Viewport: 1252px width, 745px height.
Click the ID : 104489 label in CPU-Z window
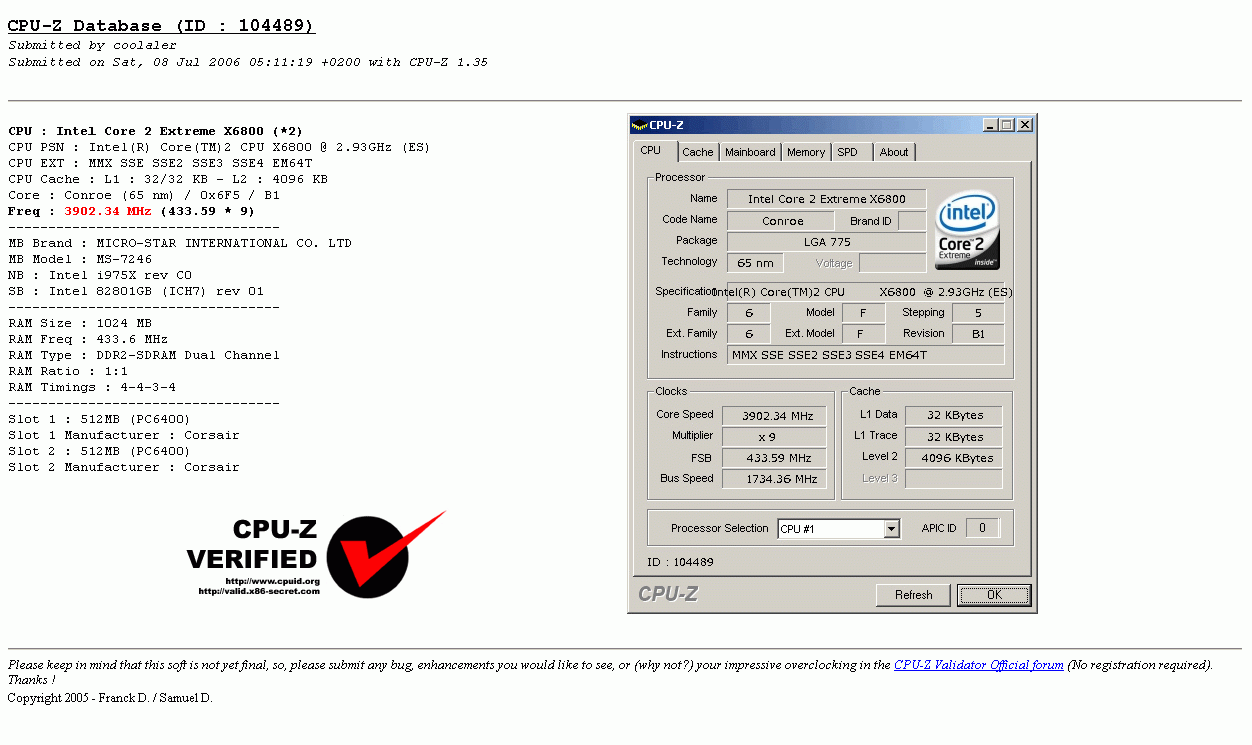tap(681, 562)
